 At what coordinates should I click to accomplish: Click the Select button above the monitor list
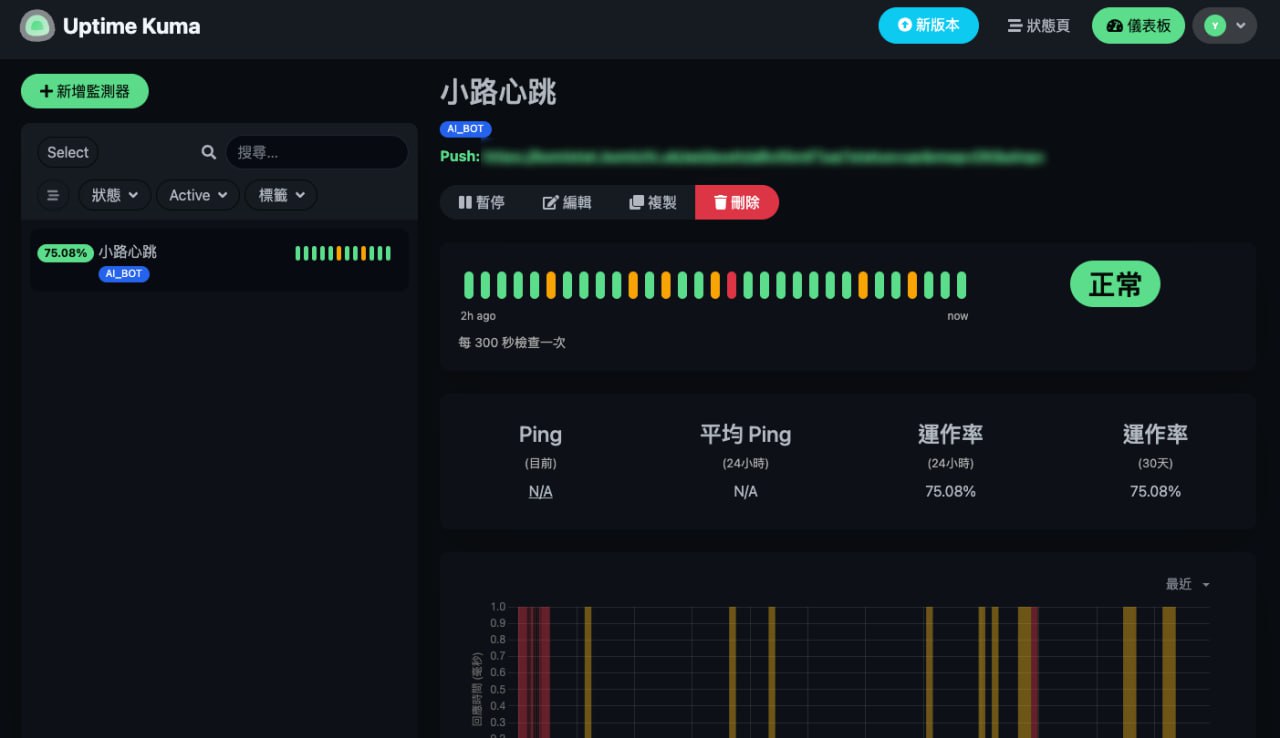67,152
